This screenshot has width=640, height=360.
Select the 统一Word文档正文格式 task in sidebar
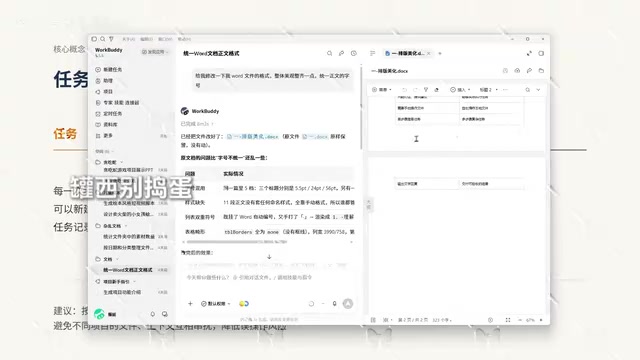tap(131, 270)
